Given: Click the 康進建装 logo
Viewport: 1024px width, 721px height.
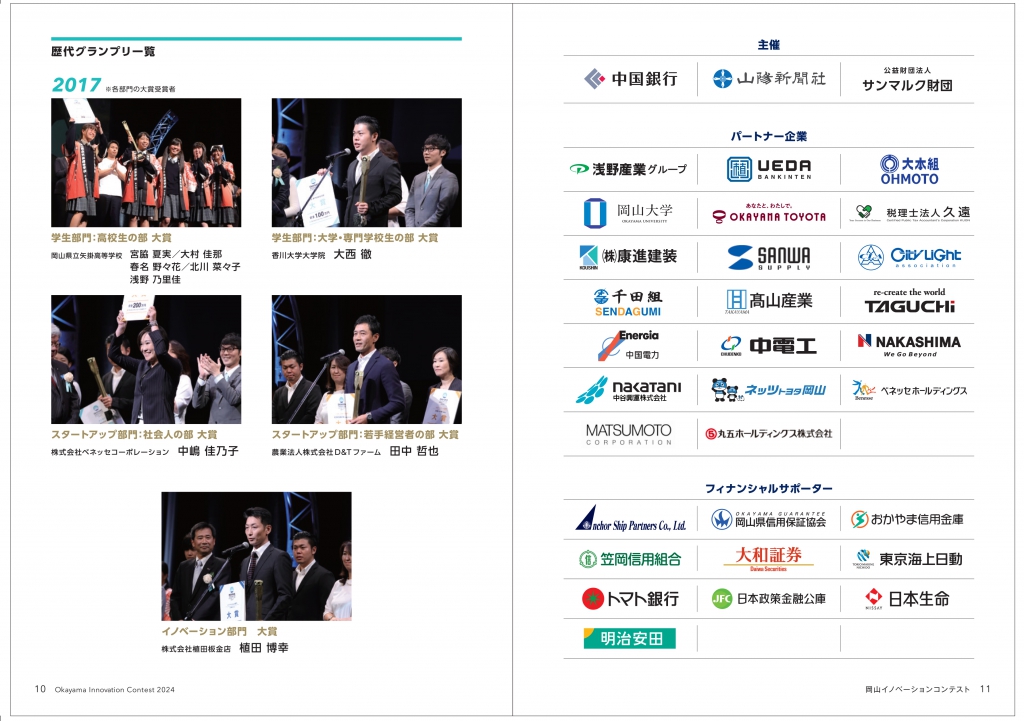Looking at the screenshot, I should [628, 257].
